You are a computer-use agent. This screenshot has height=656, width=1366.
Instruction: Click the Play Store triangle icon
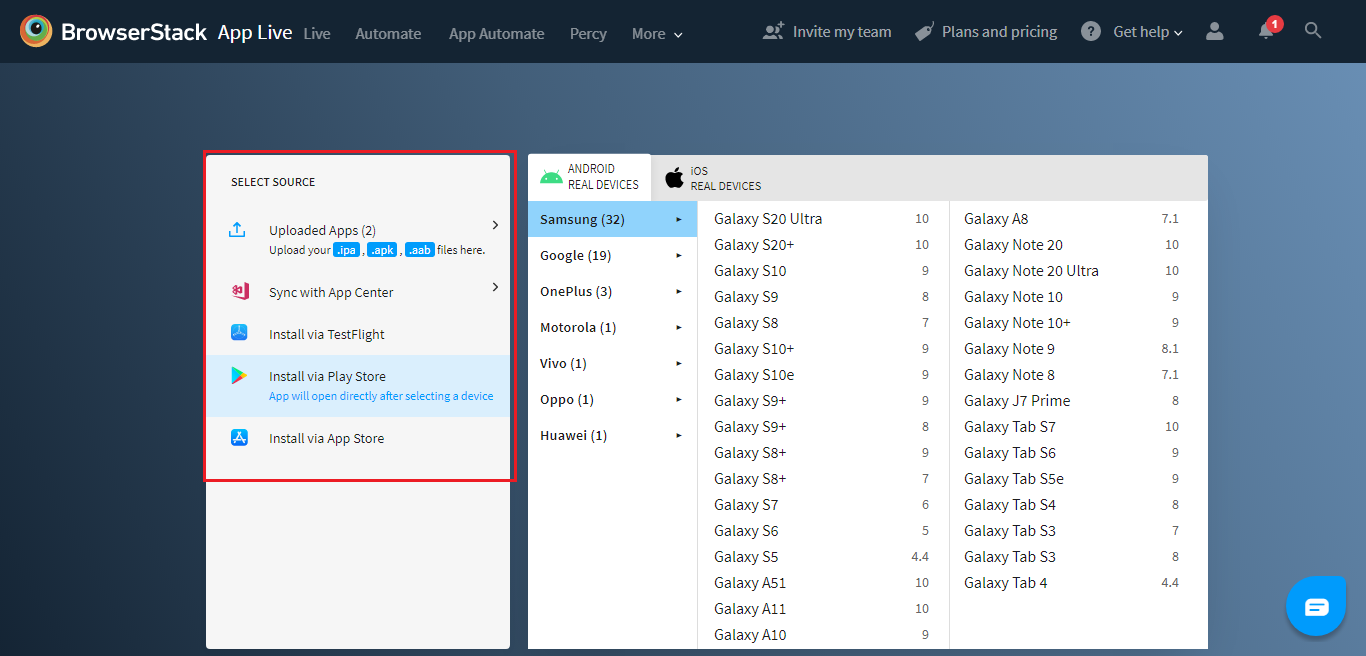pyautogui.click(x=239, y=376)
